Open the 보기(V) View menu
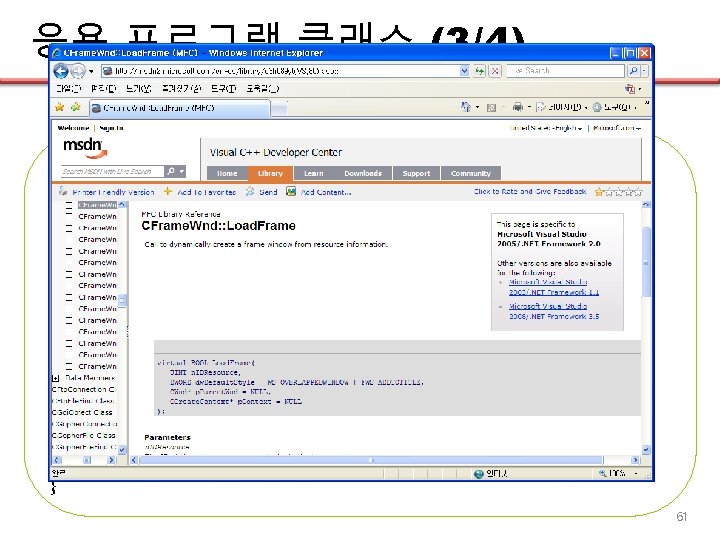 click(x=138, y=88)
